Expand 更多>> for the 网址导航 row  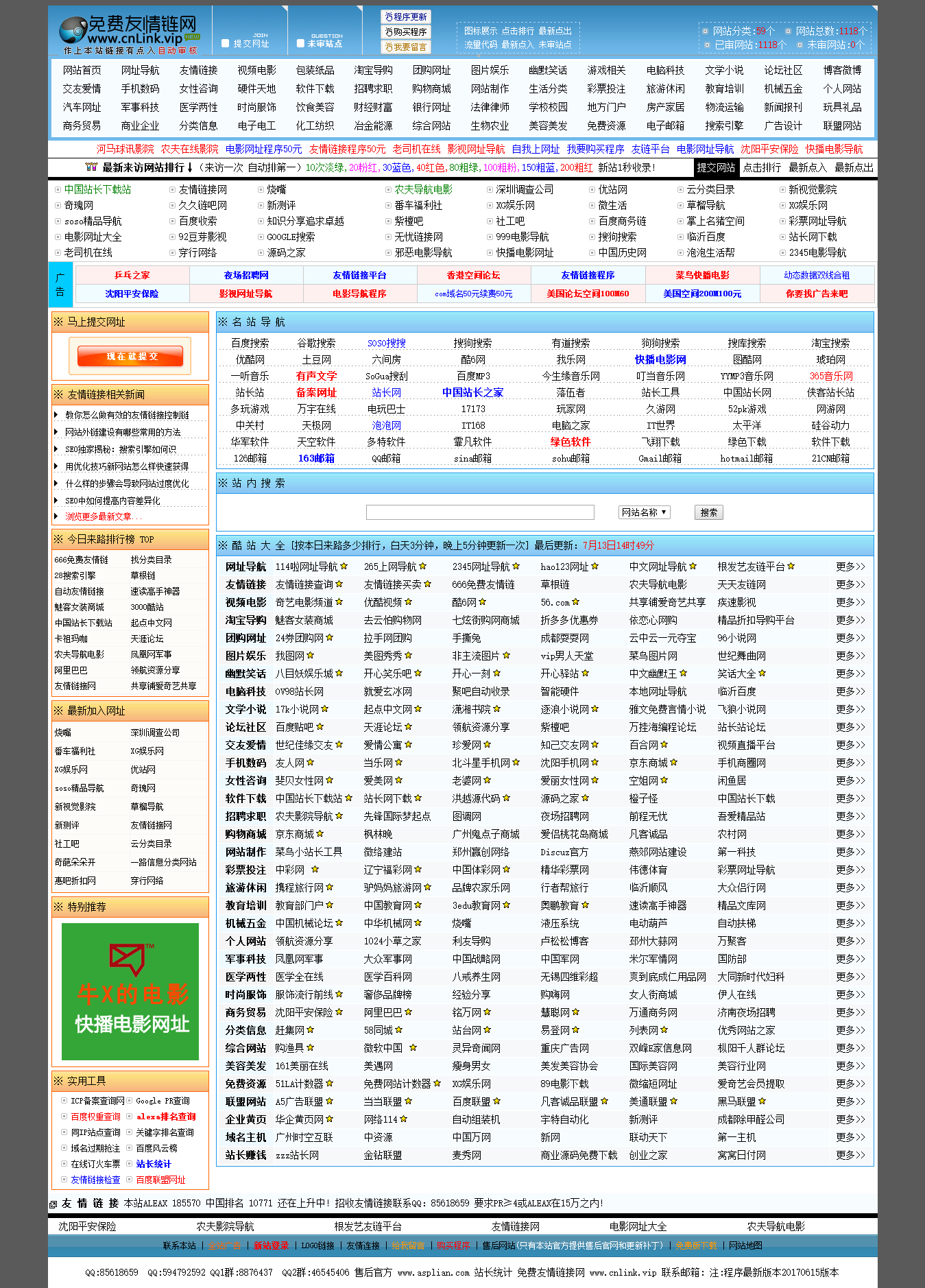850,567
